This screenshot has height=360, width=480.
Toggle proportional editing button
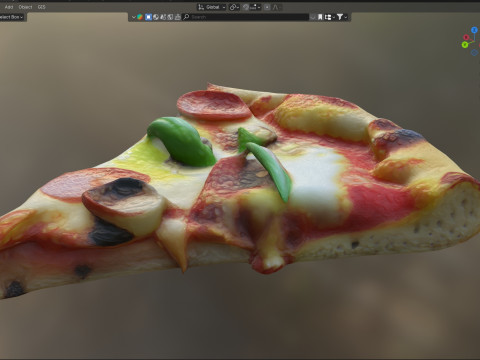(x=267, y=7)
